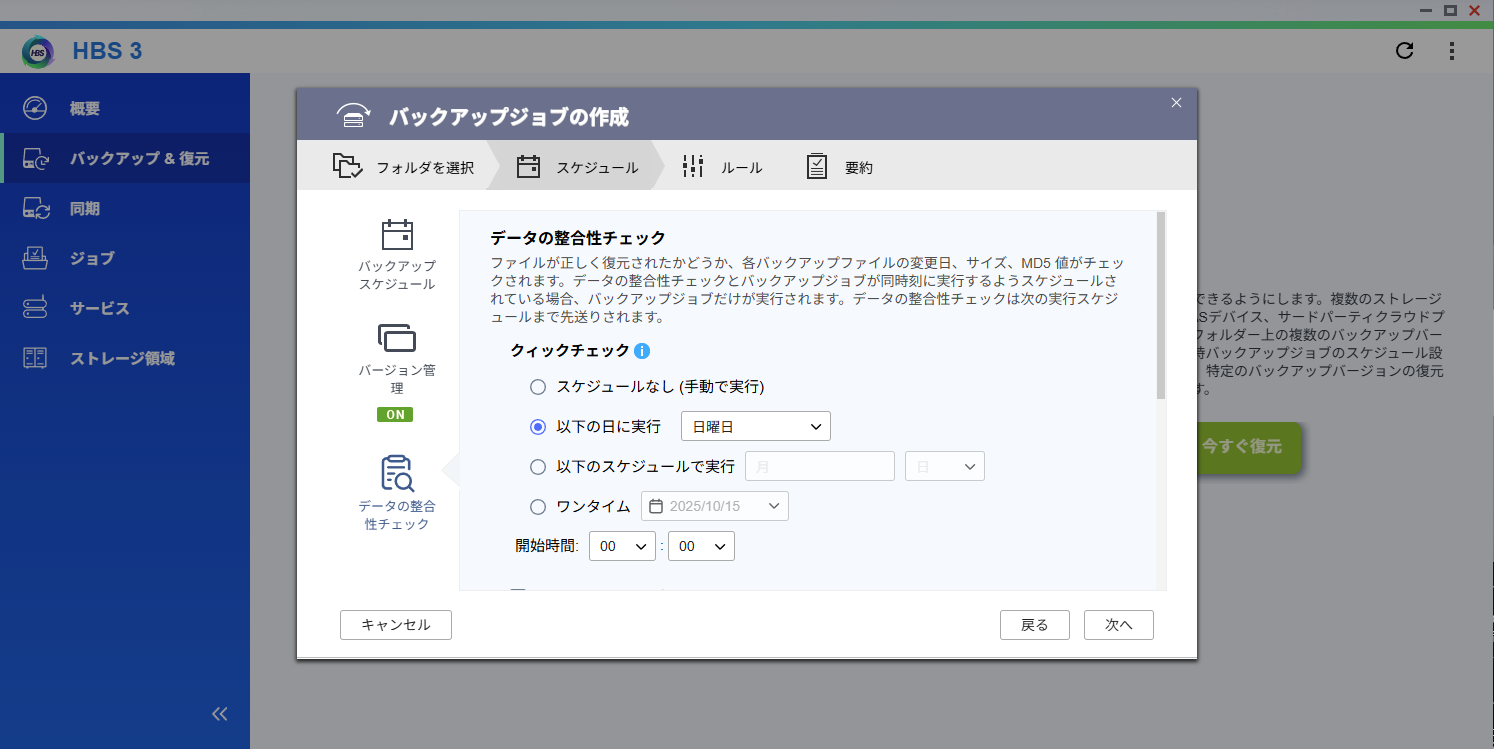1494x749 pixels.
Task: Click the dialog's vertical scrollbar
Action: (1160, 305)
